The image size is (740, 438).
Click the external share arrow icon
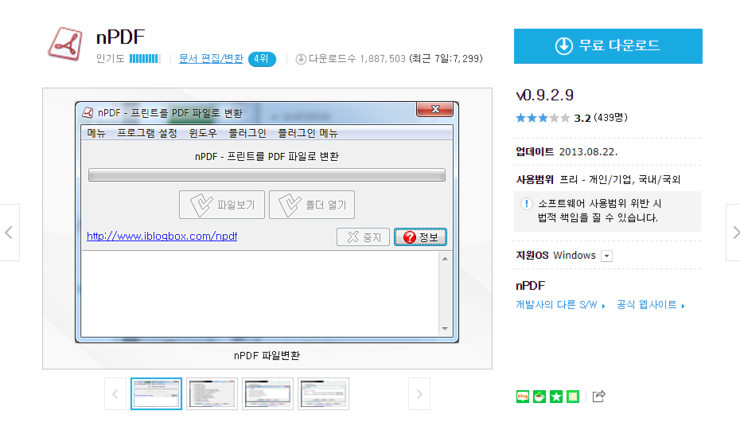pyautogui.click(x=598, y=396)
